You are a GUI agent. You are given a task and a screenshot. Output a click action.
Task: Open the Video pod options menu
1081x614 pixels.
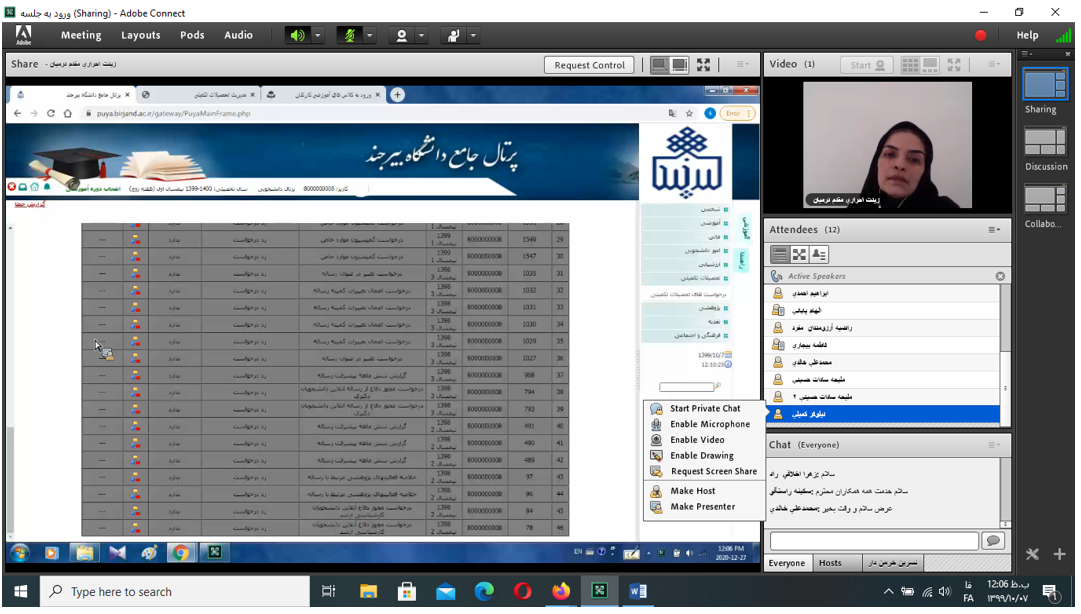993,64
